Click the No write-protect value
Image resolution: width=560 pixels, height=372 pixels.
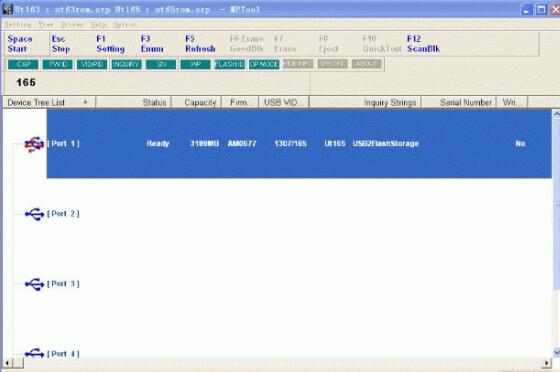pyautogui.click(x=520, y=144)
